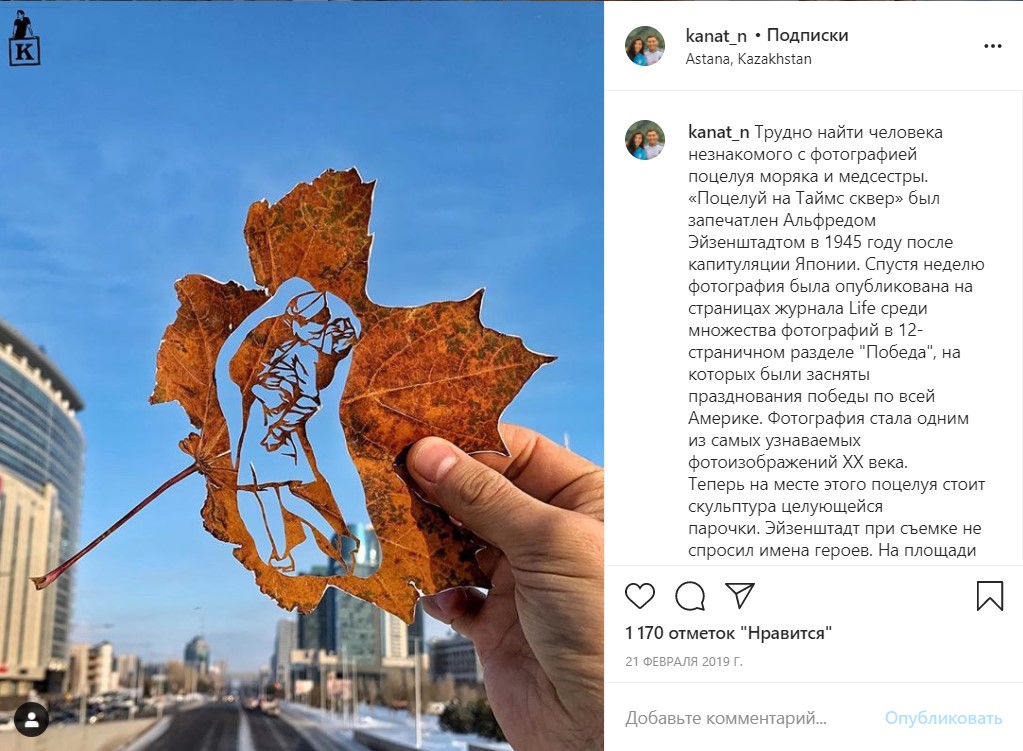Save post with the bookmark icon

click(989, 596)
